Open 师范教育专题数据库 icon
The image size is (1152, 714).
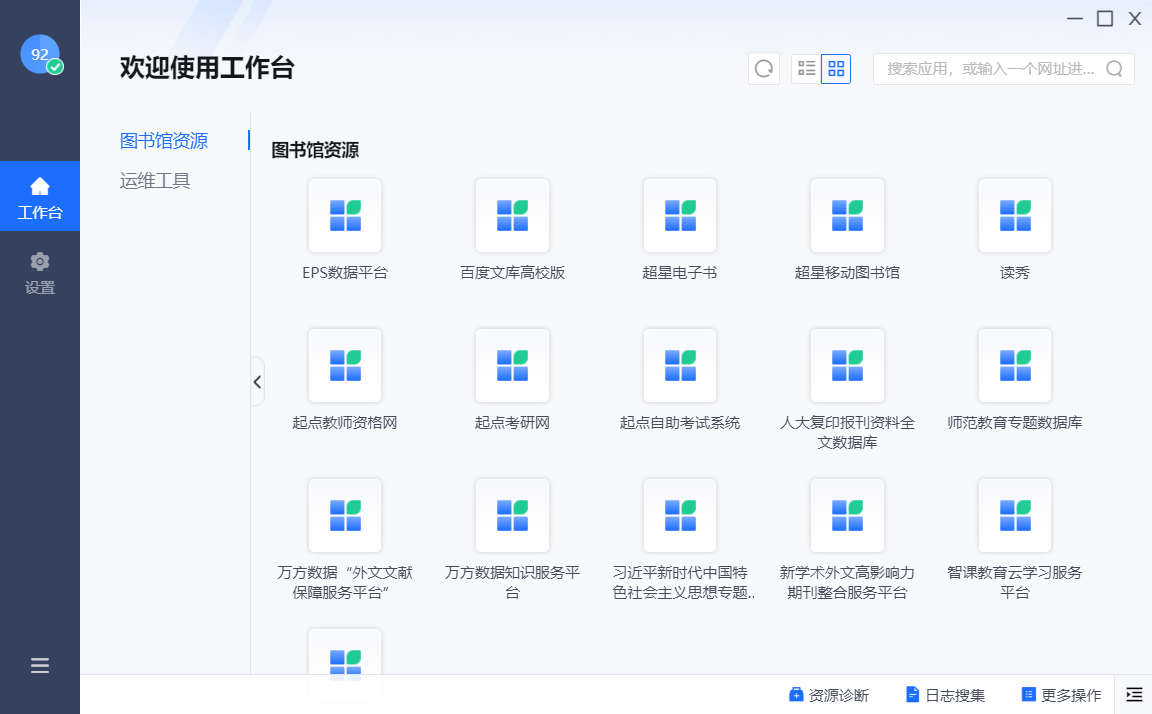pyautogui.click(x=1015, y=365)
